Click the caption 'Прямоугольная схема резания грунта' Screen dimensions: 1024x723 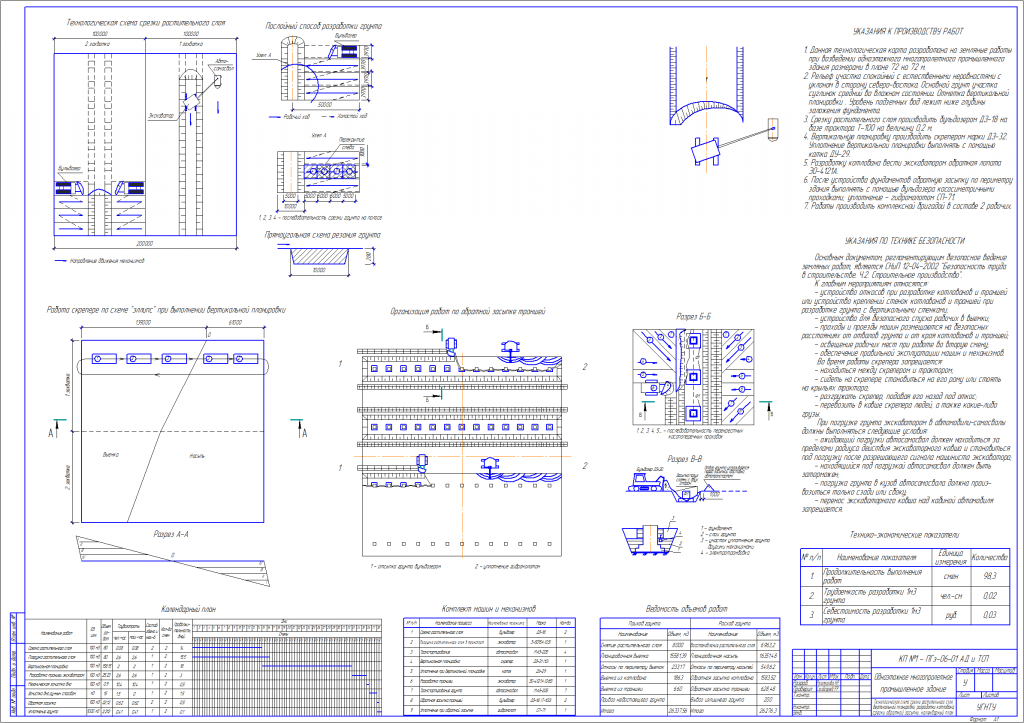(x=322, y=235)
